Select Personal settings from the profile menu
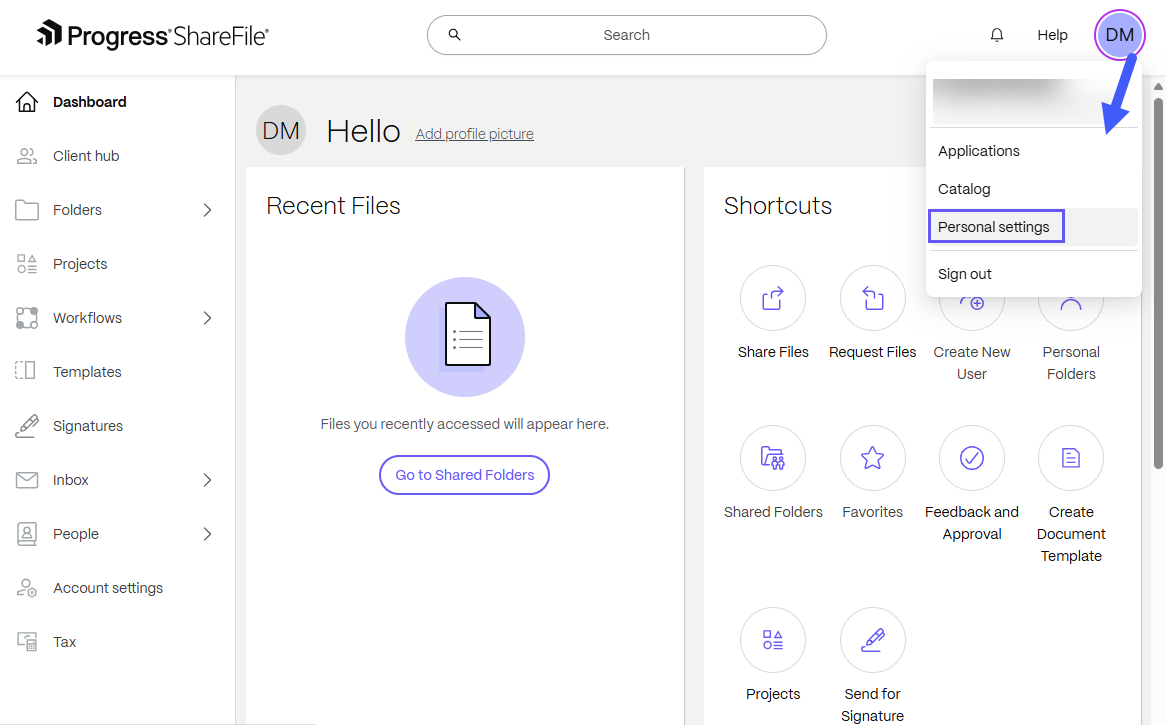The width and height of the screenshot is (1166, 725). 996,226
